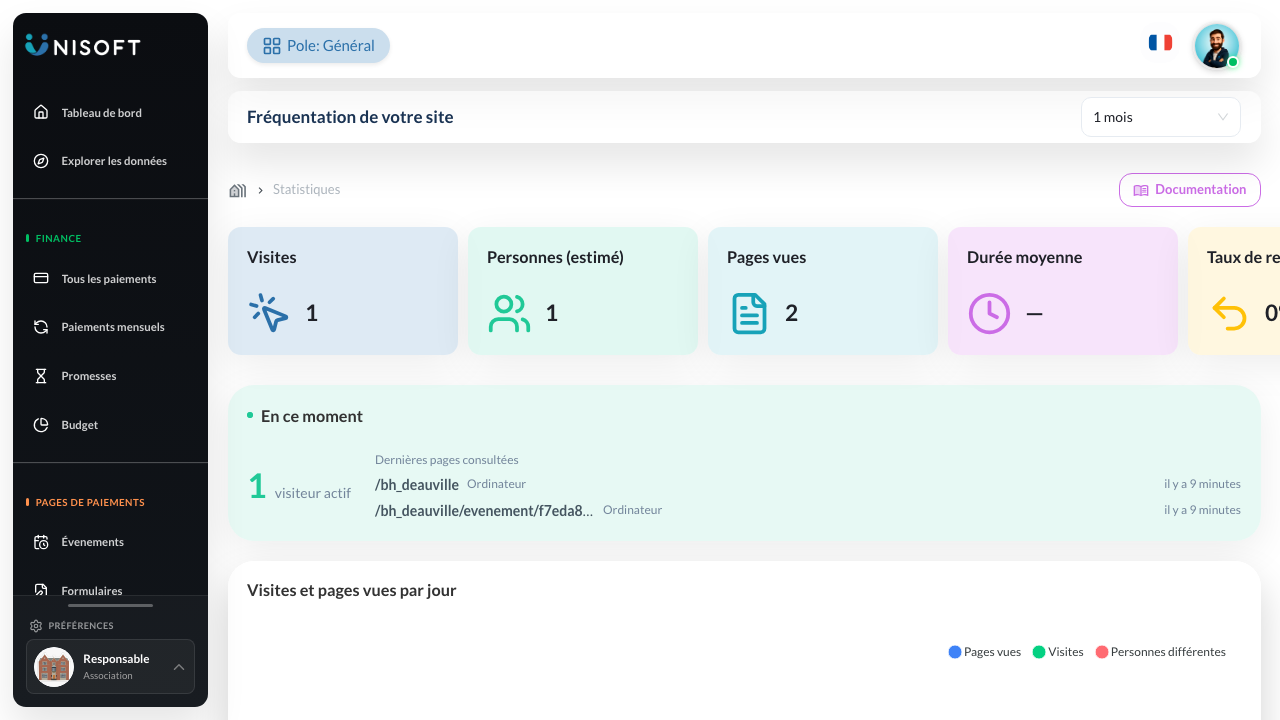Click the cursor icon in the Visites card
This screenshot has width=1280, height=720.
coord(269,313)
